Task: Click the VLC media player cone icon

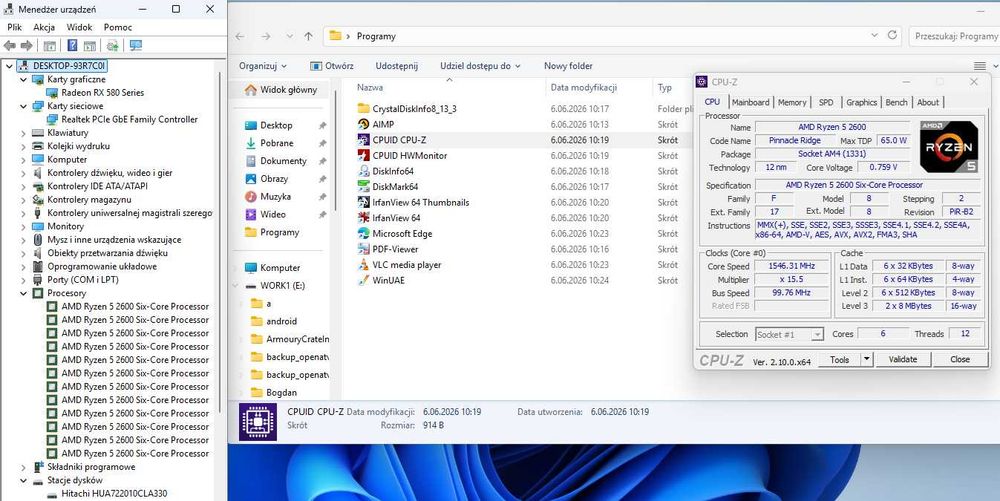Action: pyautogui.click(x=364, y=265)
